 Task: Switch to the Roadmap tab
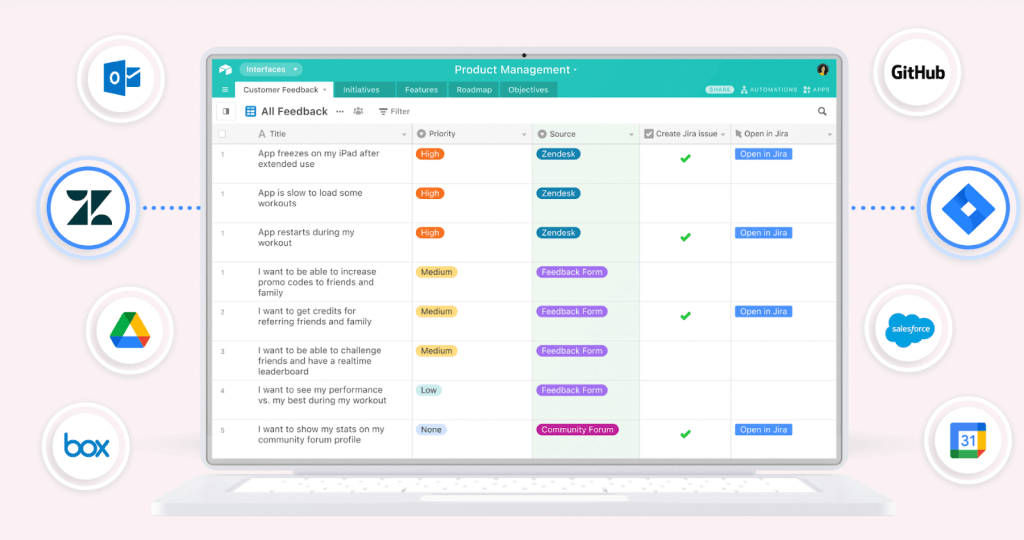tap(474, 90)
